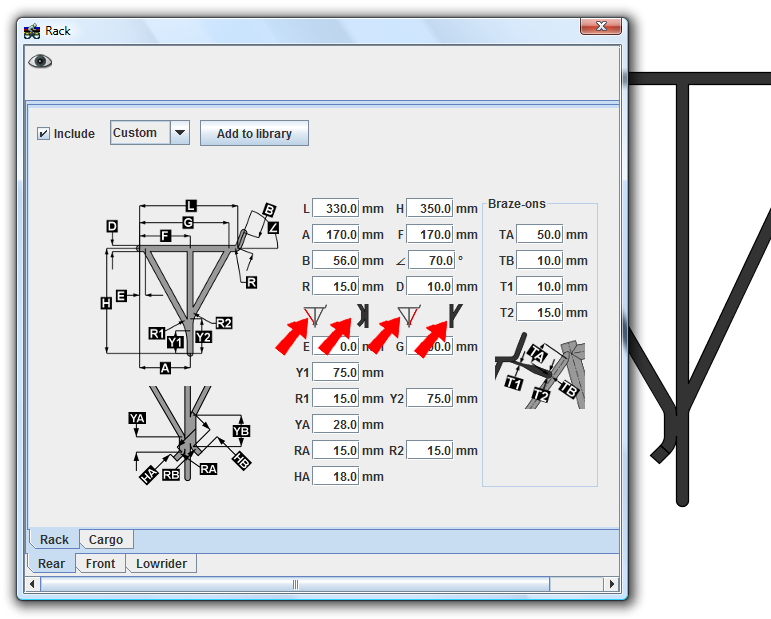Select the Y-shaped rack strut icon
Image resolution: width=771 pixels, height=619 pixels.
[x=456, y=316]
